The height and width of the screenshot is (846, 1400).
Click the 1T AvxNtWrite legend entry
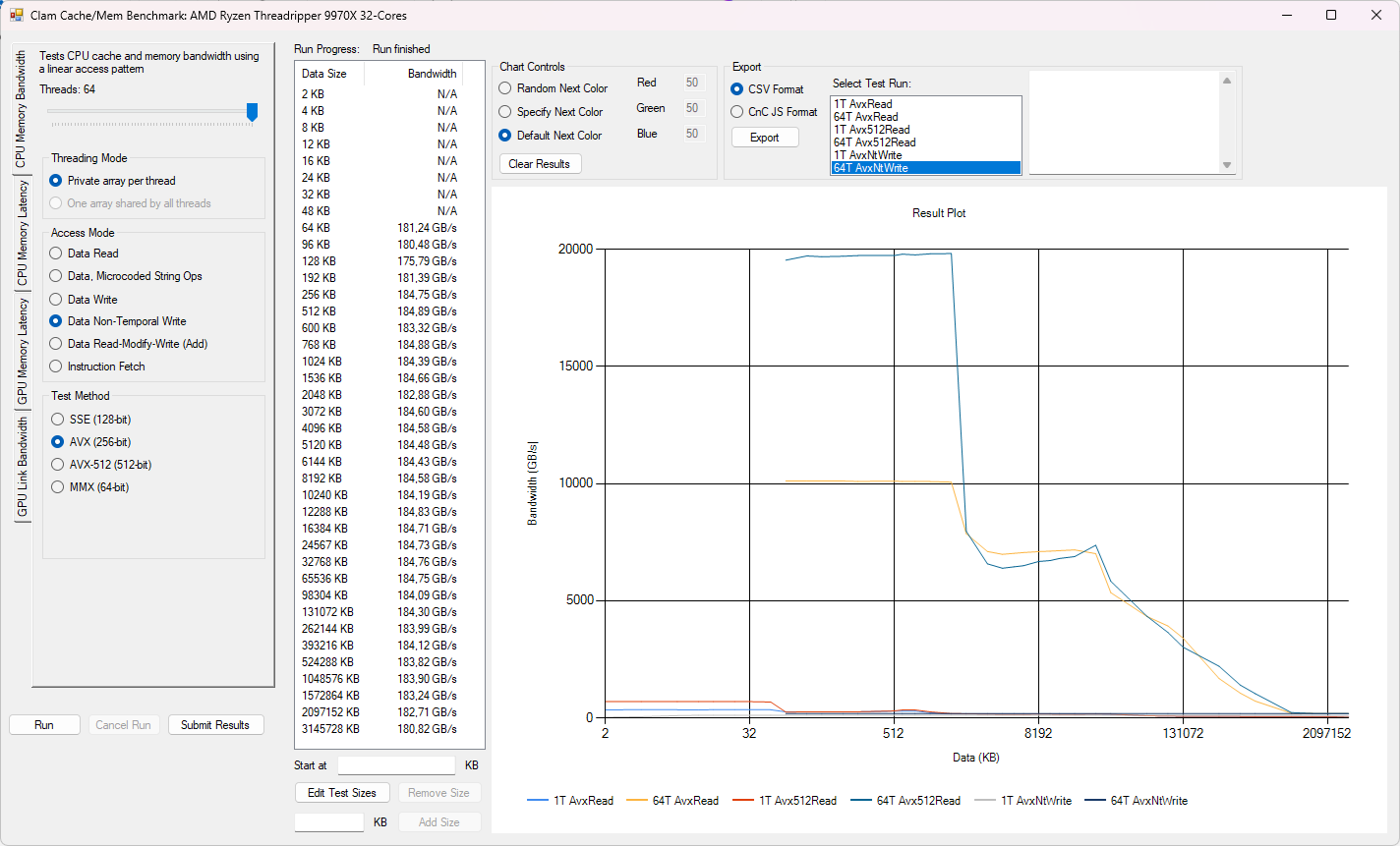point(1022,801)
